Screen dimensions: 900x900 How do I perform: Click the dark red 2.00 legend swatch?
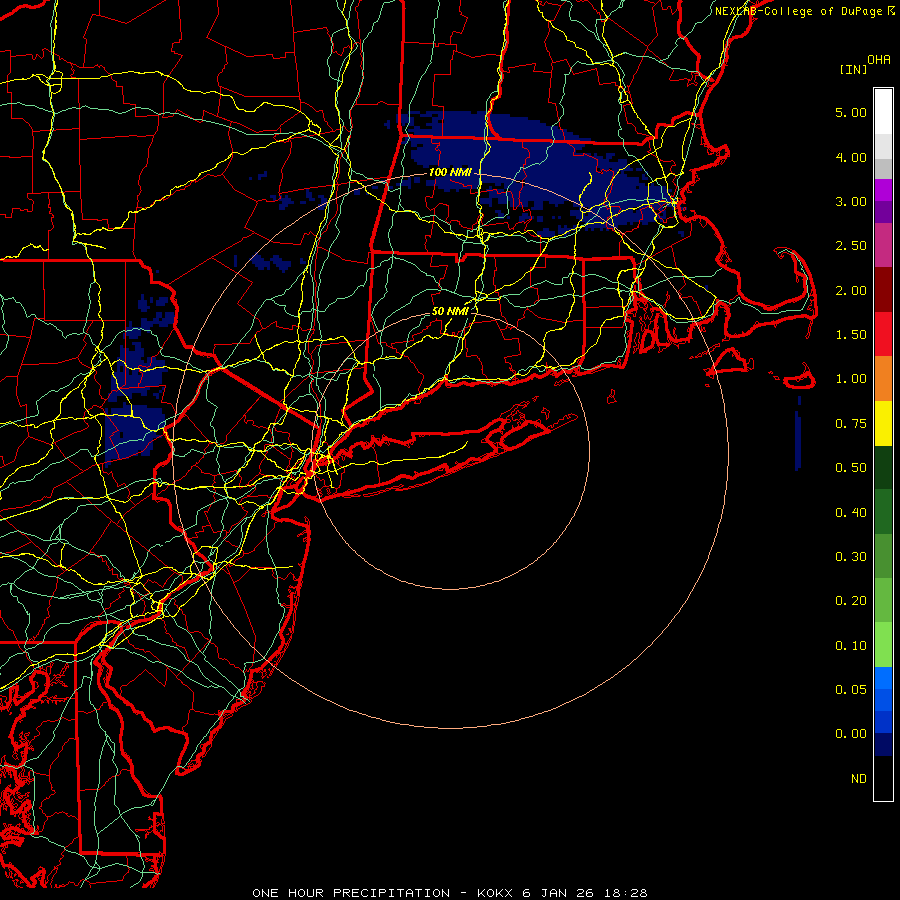point(883,290)
